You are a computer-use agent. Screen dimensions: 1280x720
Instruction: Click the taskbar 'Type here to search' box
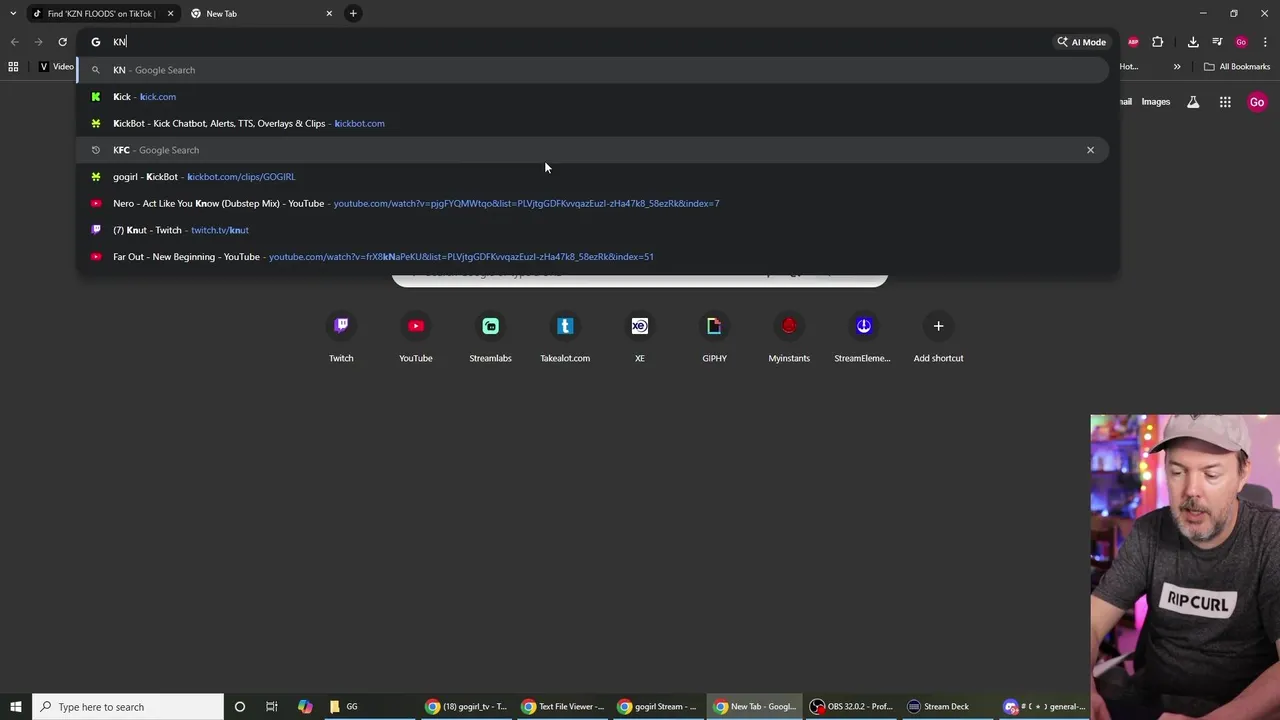[x=128, y=707]
